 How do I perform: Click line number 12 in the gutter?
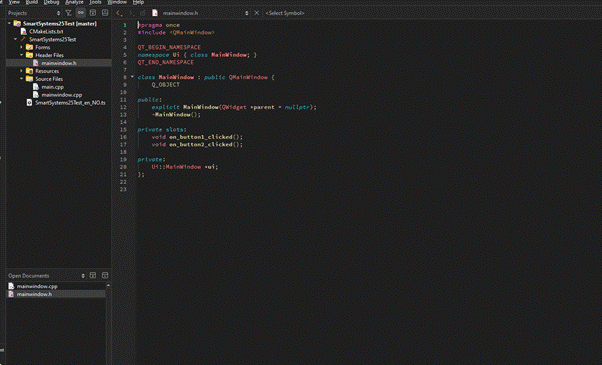[x=123, y=107]
